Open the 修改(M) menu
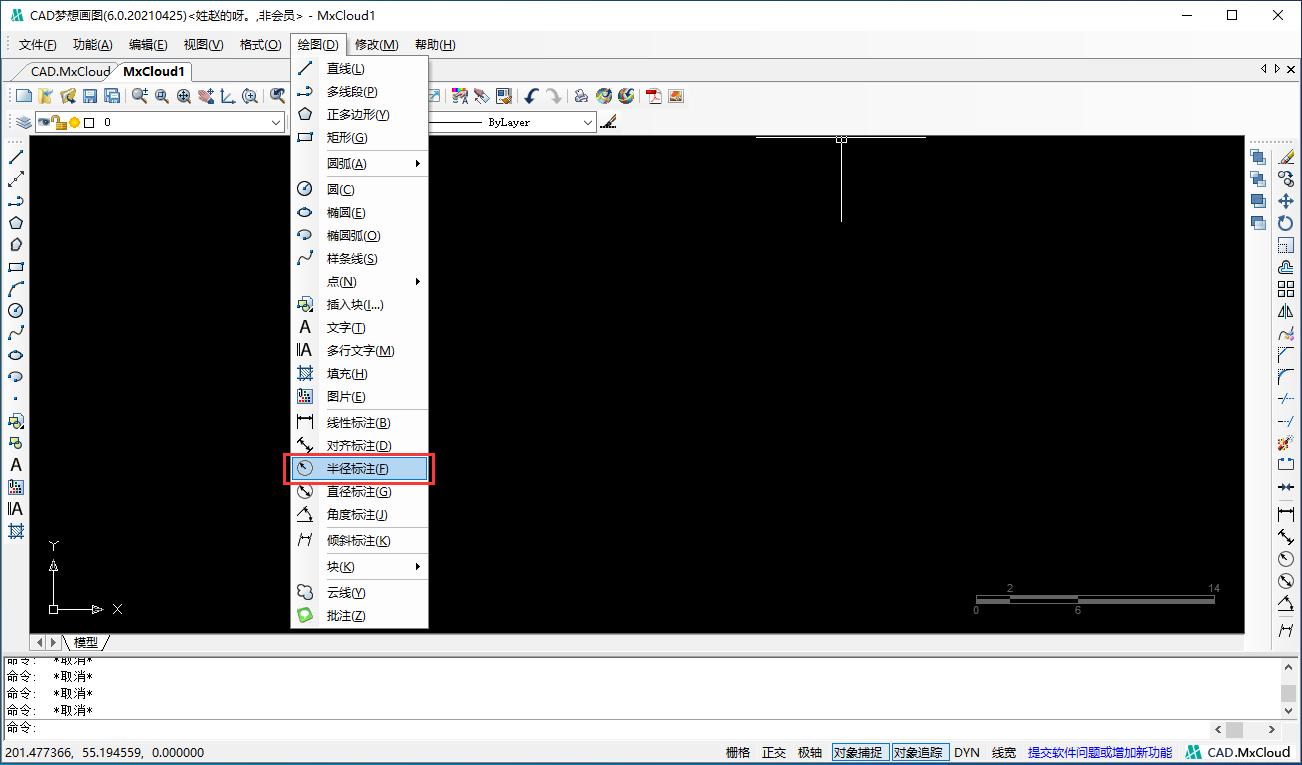 click(376, 44)
